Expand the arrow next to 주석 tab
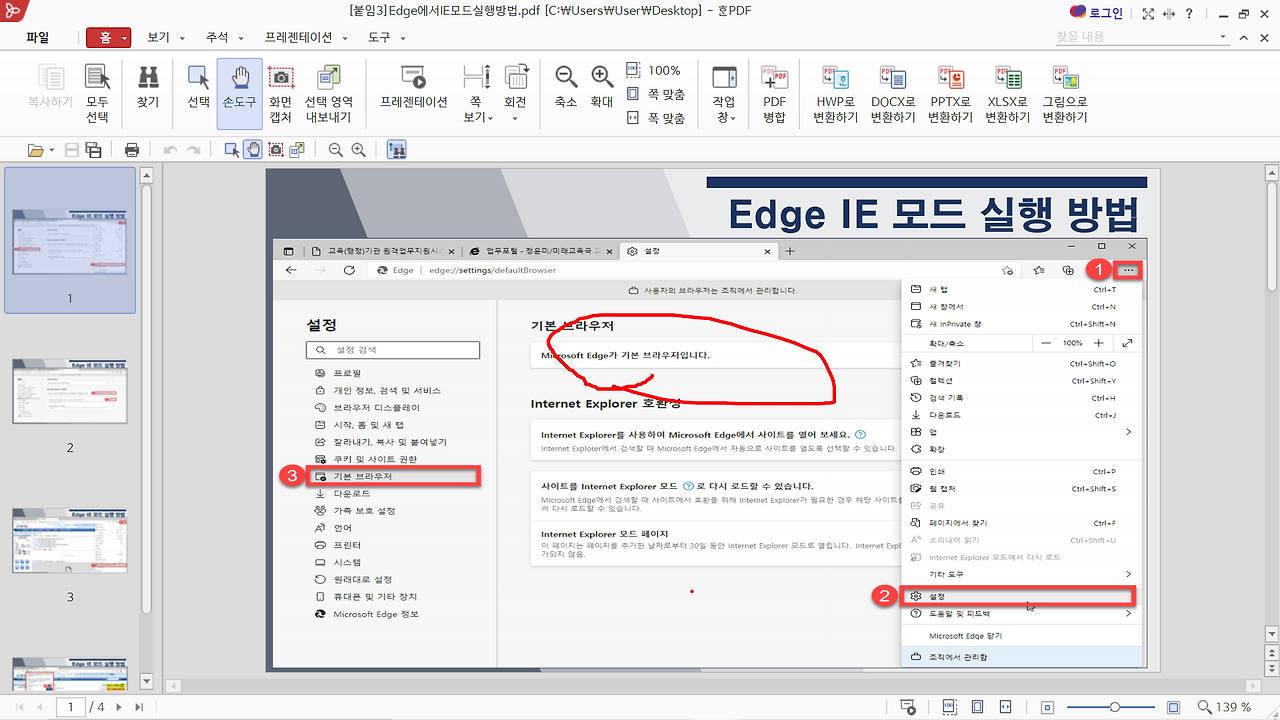This screenshot has width=1280, height=720. click(x=241, y=38)
